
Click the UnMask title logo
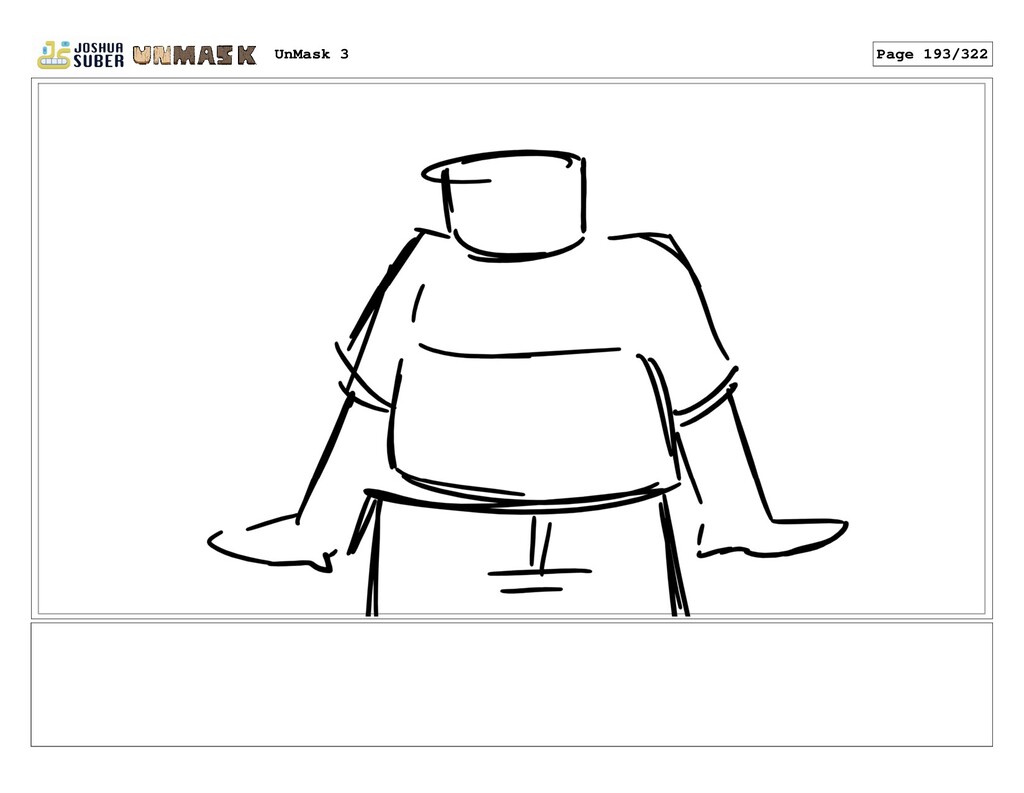[194, 55]
